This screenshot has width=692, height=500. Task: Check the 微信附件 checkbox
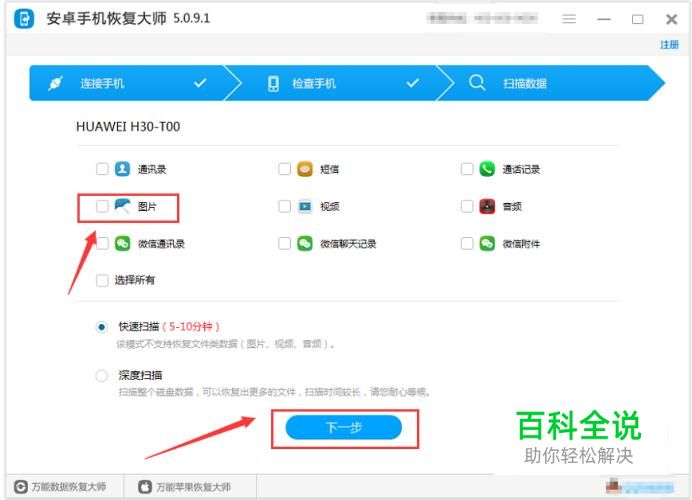click(x=467, y=243)
